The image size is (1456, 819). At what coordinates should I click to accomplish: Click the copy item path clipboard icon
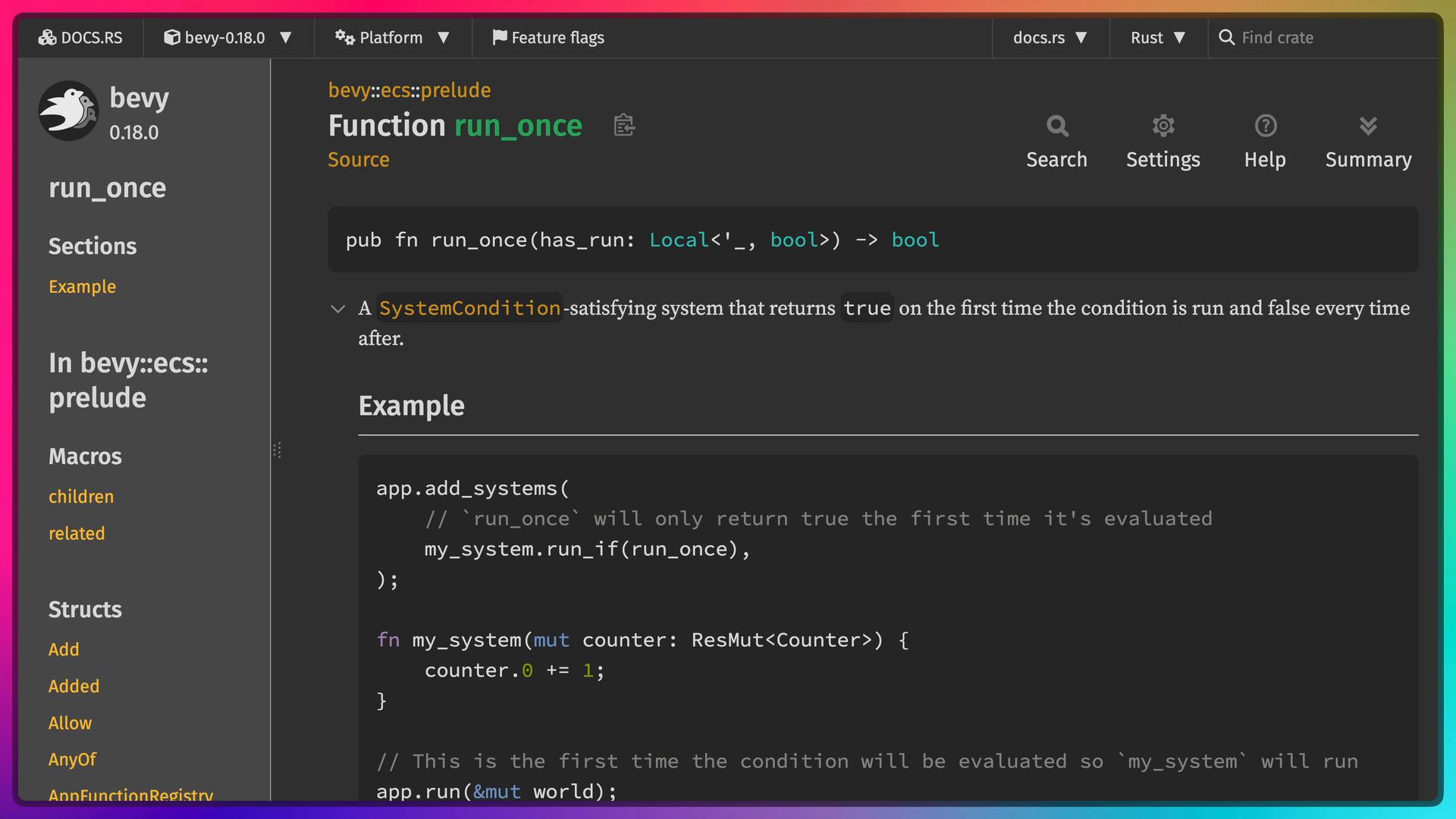point(623,125)
